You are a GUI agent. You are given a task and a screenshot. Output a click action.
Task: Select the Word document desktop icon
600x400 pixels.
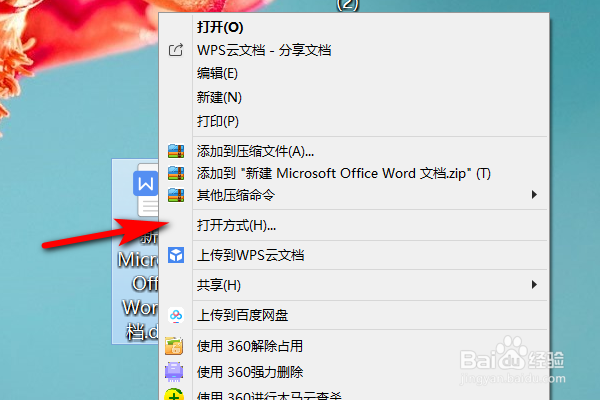135,251
